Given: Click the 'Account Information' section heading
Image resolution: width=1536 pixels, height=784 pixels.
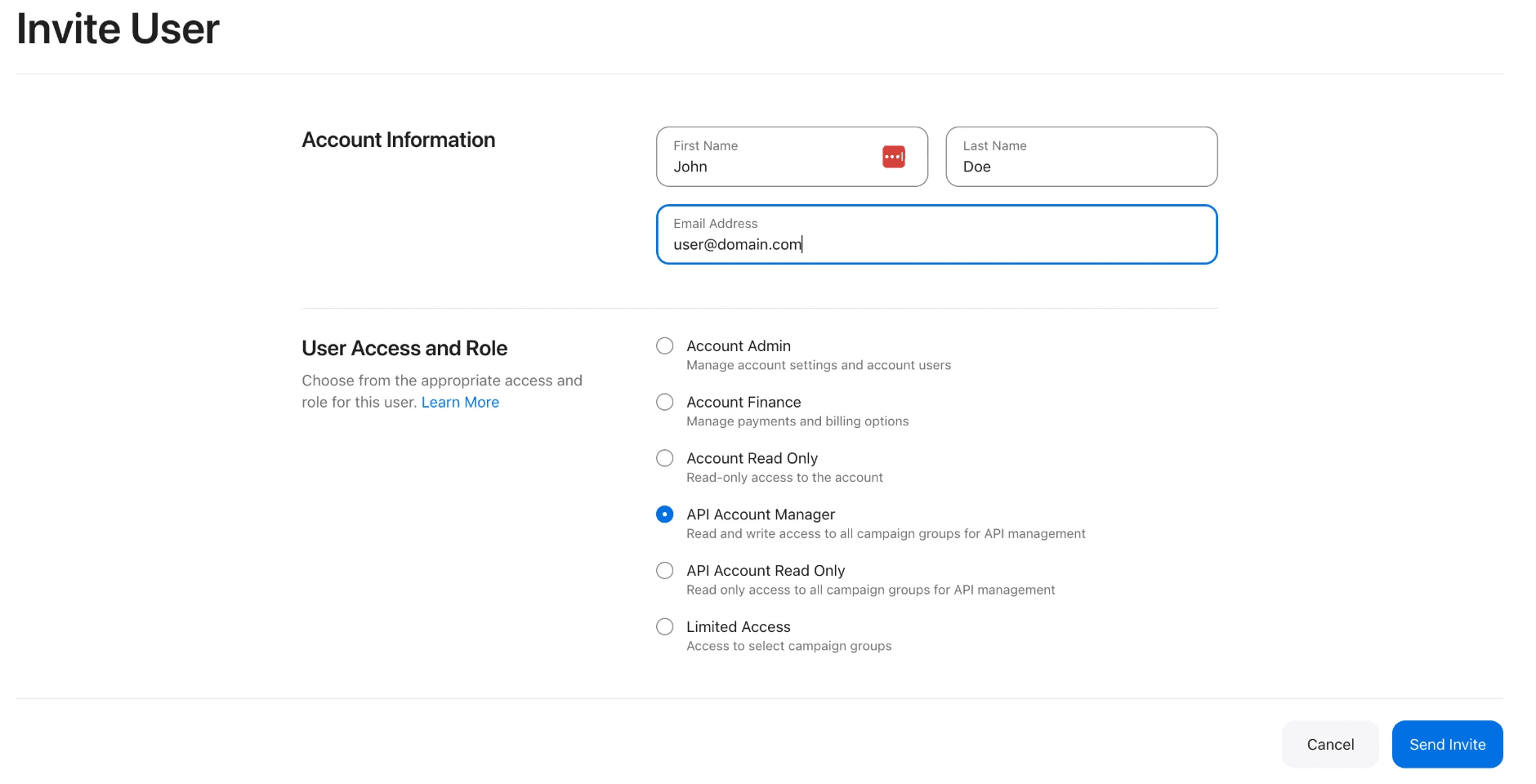Looking at the screenshot, I should [399, 140].
